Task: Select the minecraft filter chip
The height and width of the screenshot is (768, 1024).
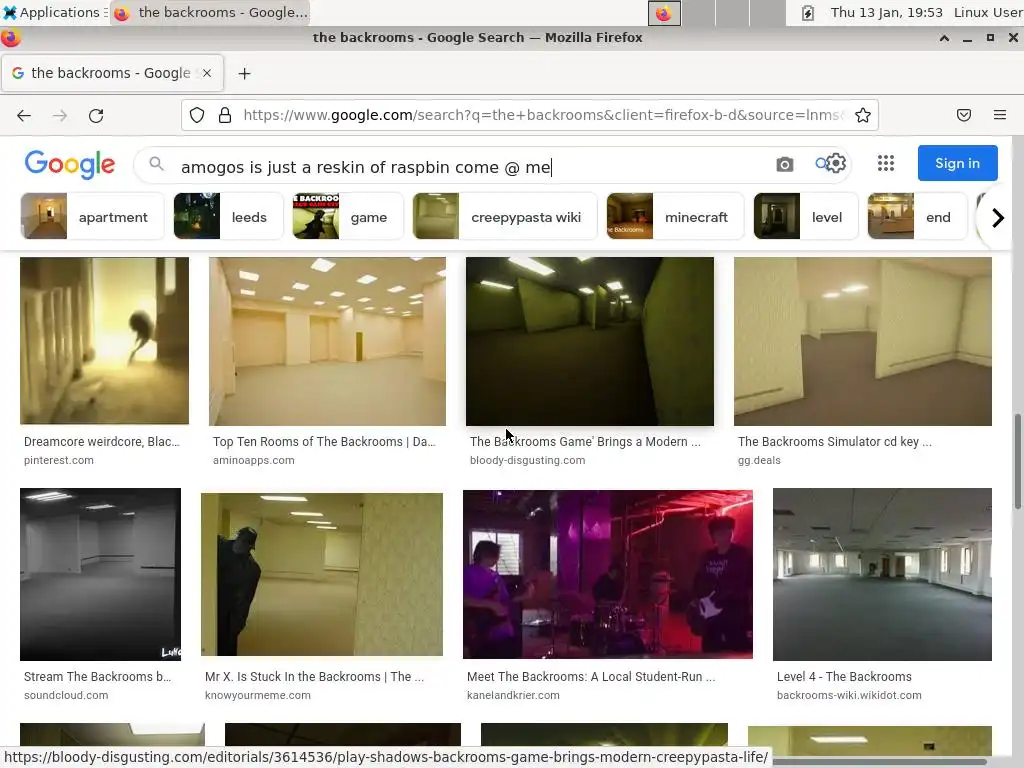Action: coord(675,216)
